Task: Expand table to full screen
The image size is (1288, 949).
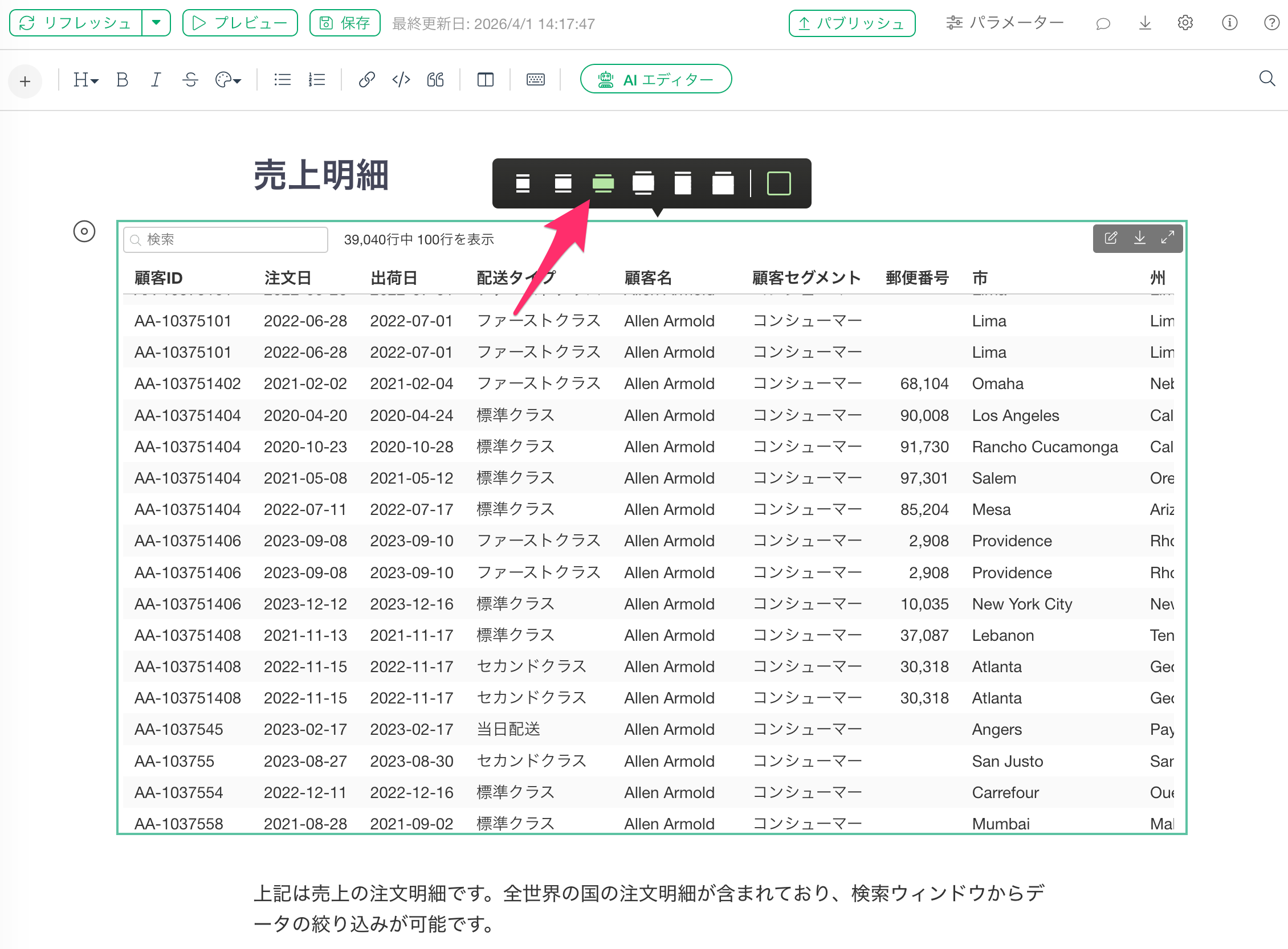Action: (x=1167, y=238)
